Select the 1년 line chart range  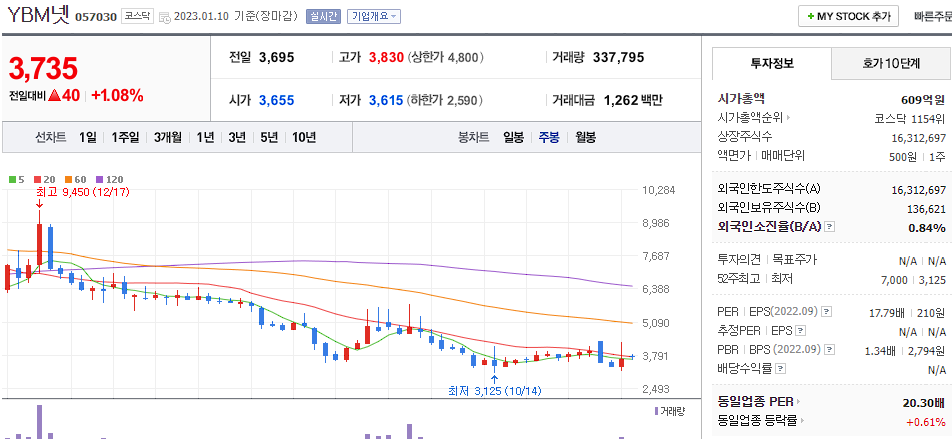pyautogui.click(x=205, y=137)
